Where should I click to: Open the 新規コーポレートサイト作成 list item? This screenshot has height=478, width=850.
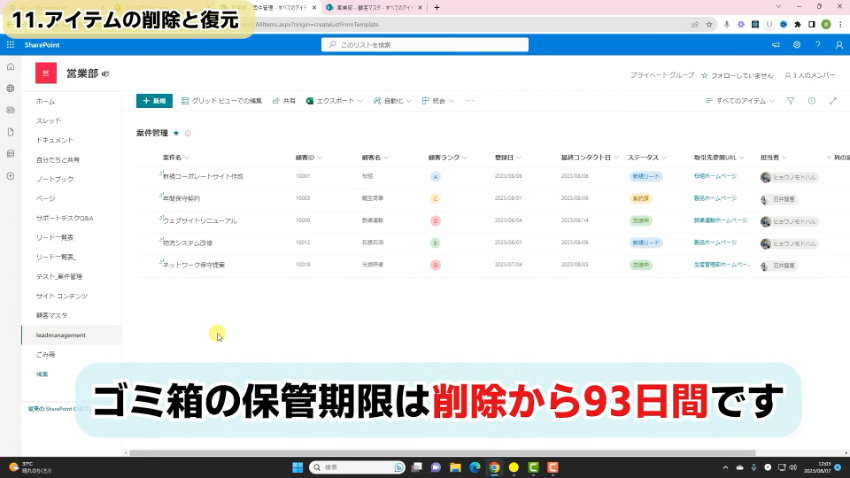pos(203,176)
